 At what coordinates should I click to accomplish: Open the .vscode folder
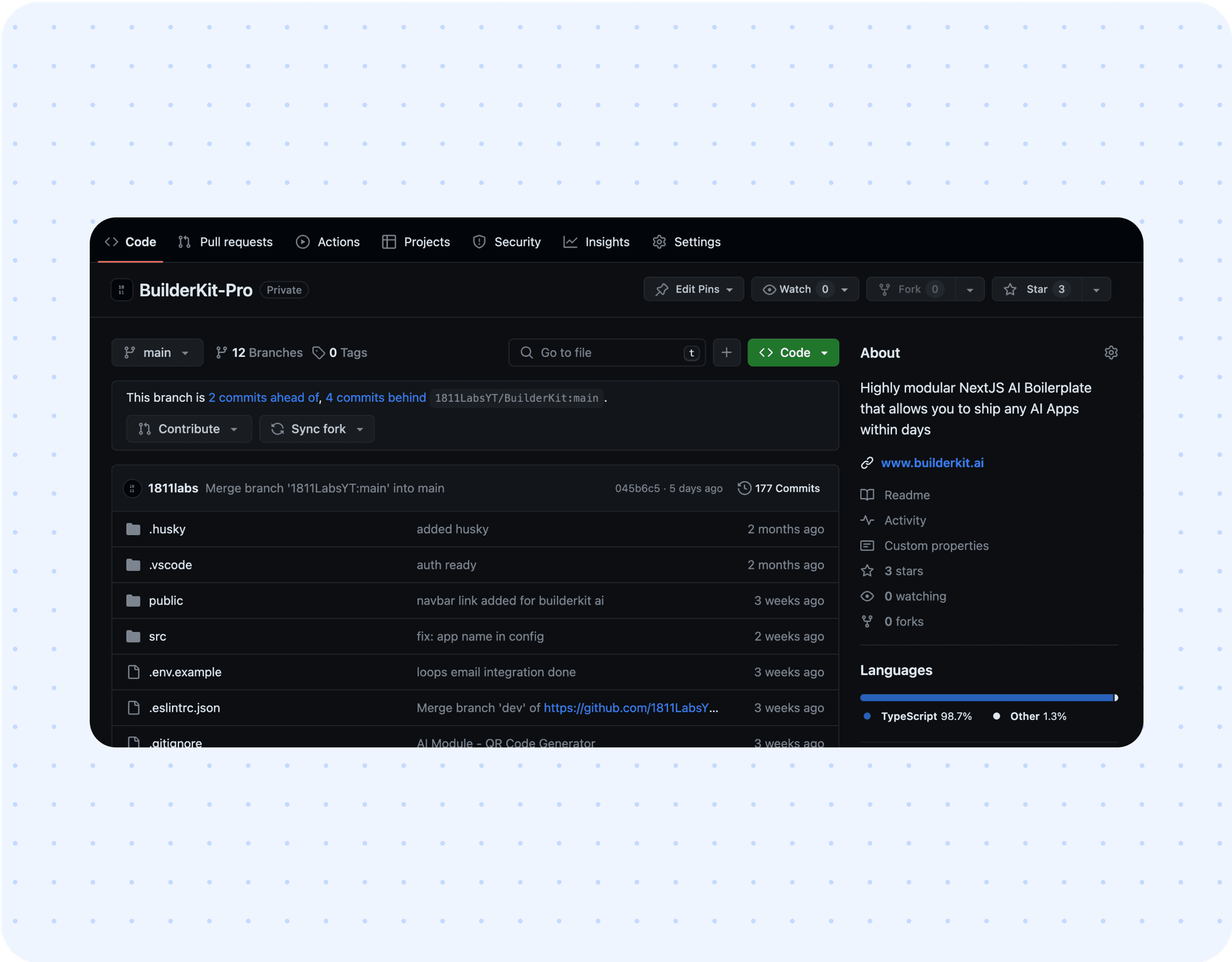[x=170, y=565]
